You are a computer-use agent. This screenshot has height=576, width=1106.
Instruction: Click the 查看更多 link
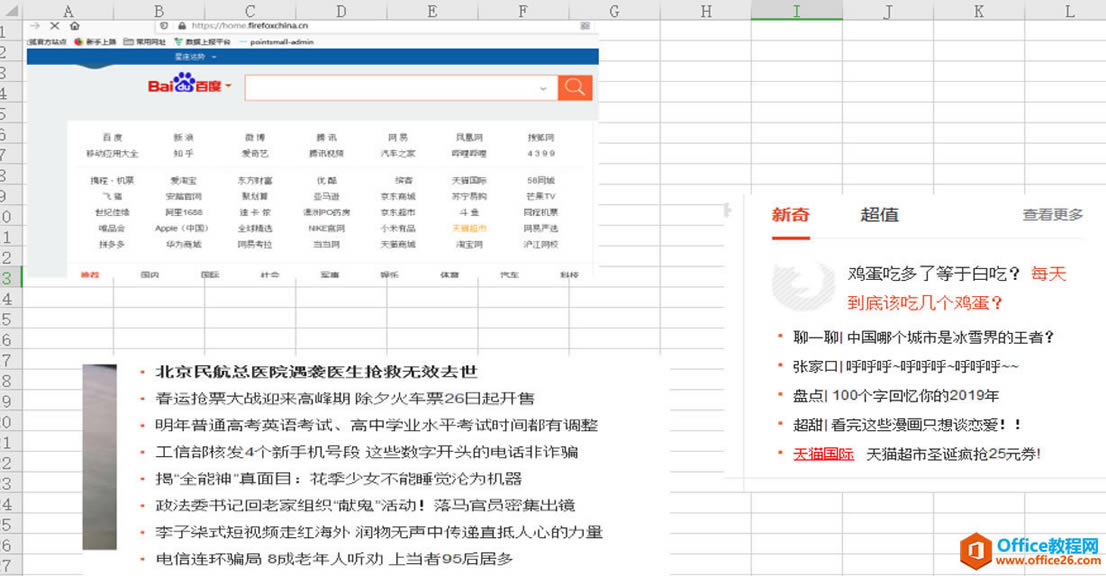click(1052, 215)
